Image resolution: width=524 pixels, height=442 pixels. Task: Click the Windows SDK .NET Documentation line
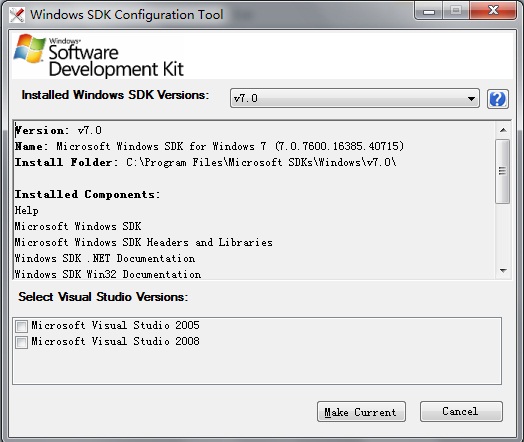[105, 258]
